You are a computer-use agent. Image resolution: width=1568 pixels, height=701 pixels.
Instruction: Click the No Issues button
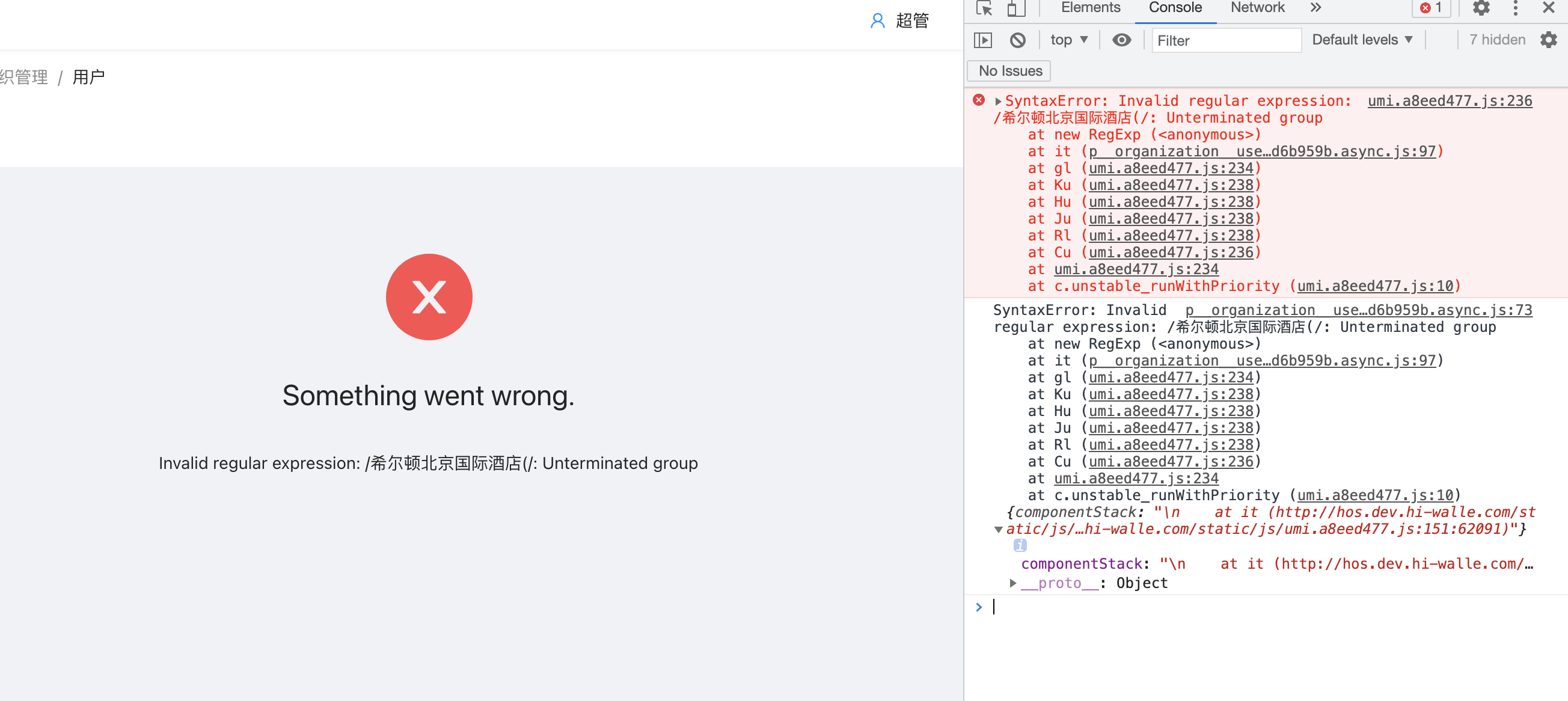[1008, 70]
